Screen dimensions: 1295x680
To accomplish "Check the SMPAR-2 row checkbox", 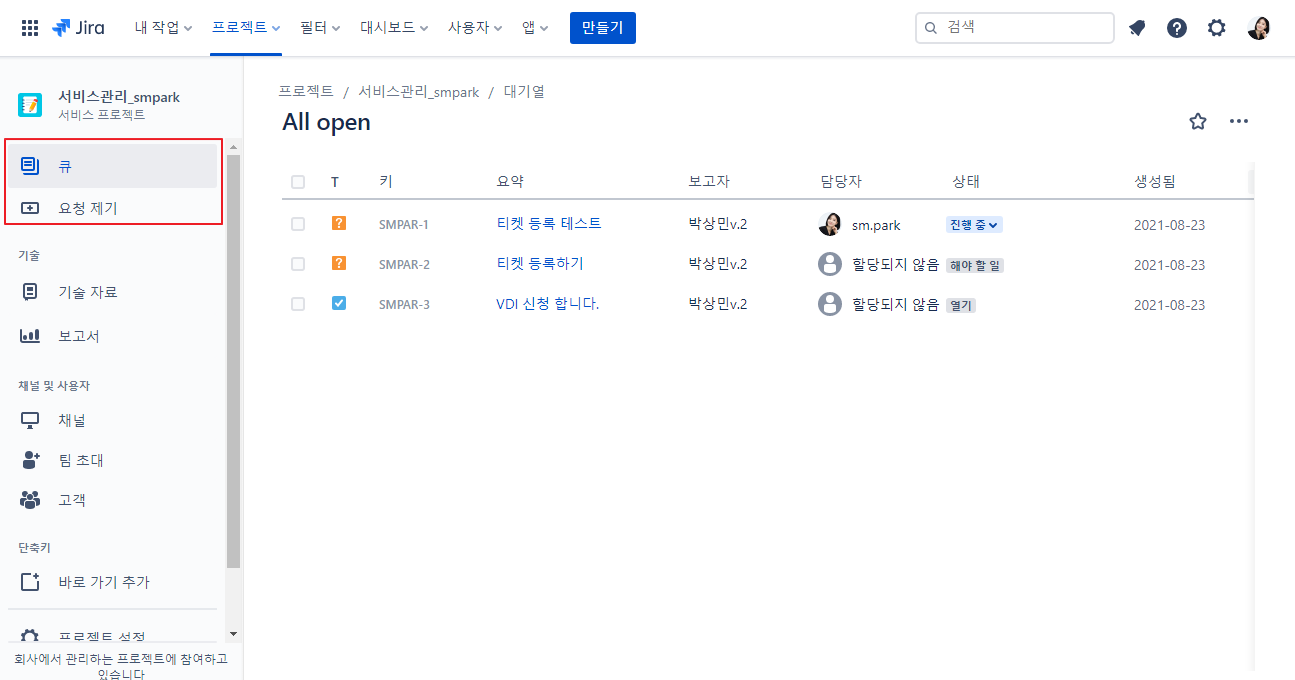I will (x=298, y=264).
